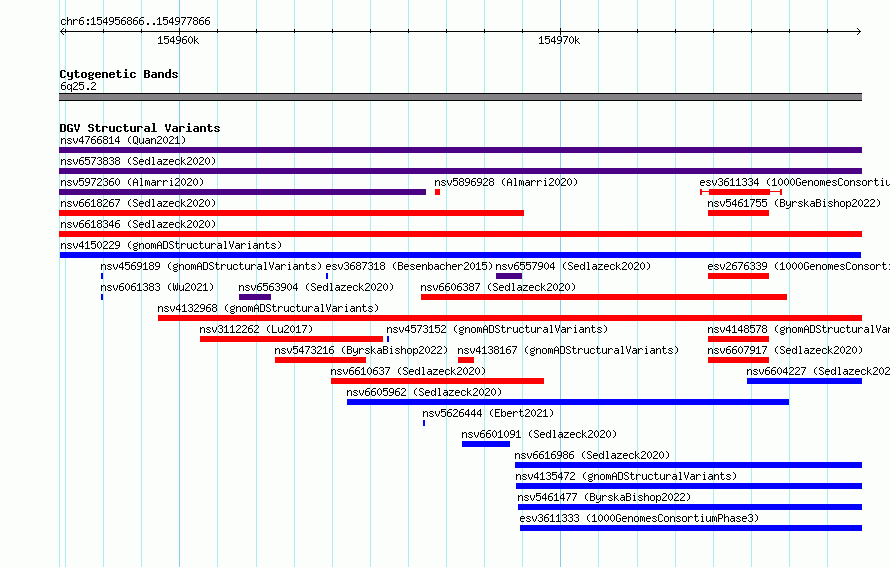Select the blue bar under nsv6605962
Image resolution: width=890 pixels, height=567 pixels.
(568, 402)
